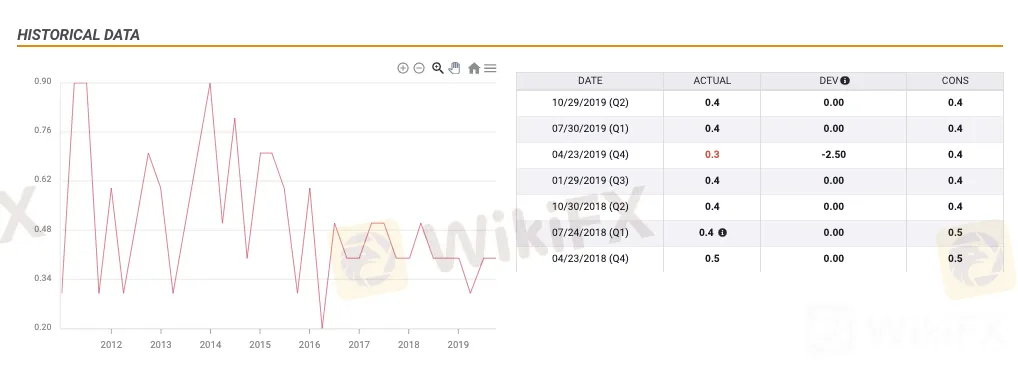Select the 04/23/2019 (Q4) date cell
This screenshot has width=1018, height=375.
pyautogui.click(x=590, y=154)
